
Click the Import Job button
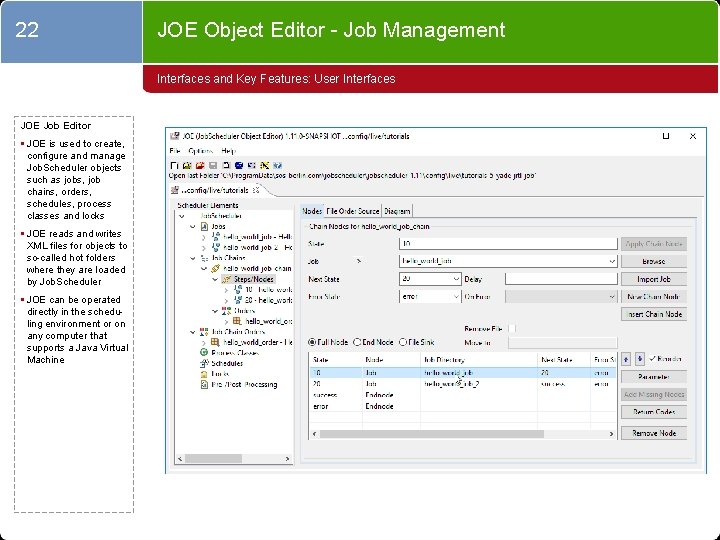point(653,279)
